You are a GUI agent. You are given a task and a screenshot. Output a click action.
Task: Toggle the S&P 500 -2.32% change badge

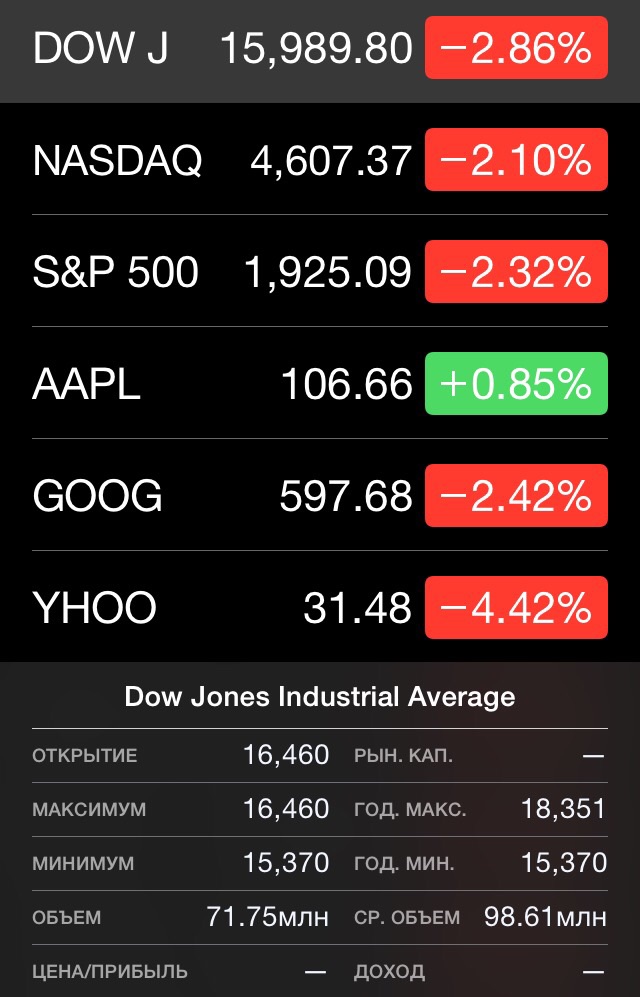click(516, 272)
